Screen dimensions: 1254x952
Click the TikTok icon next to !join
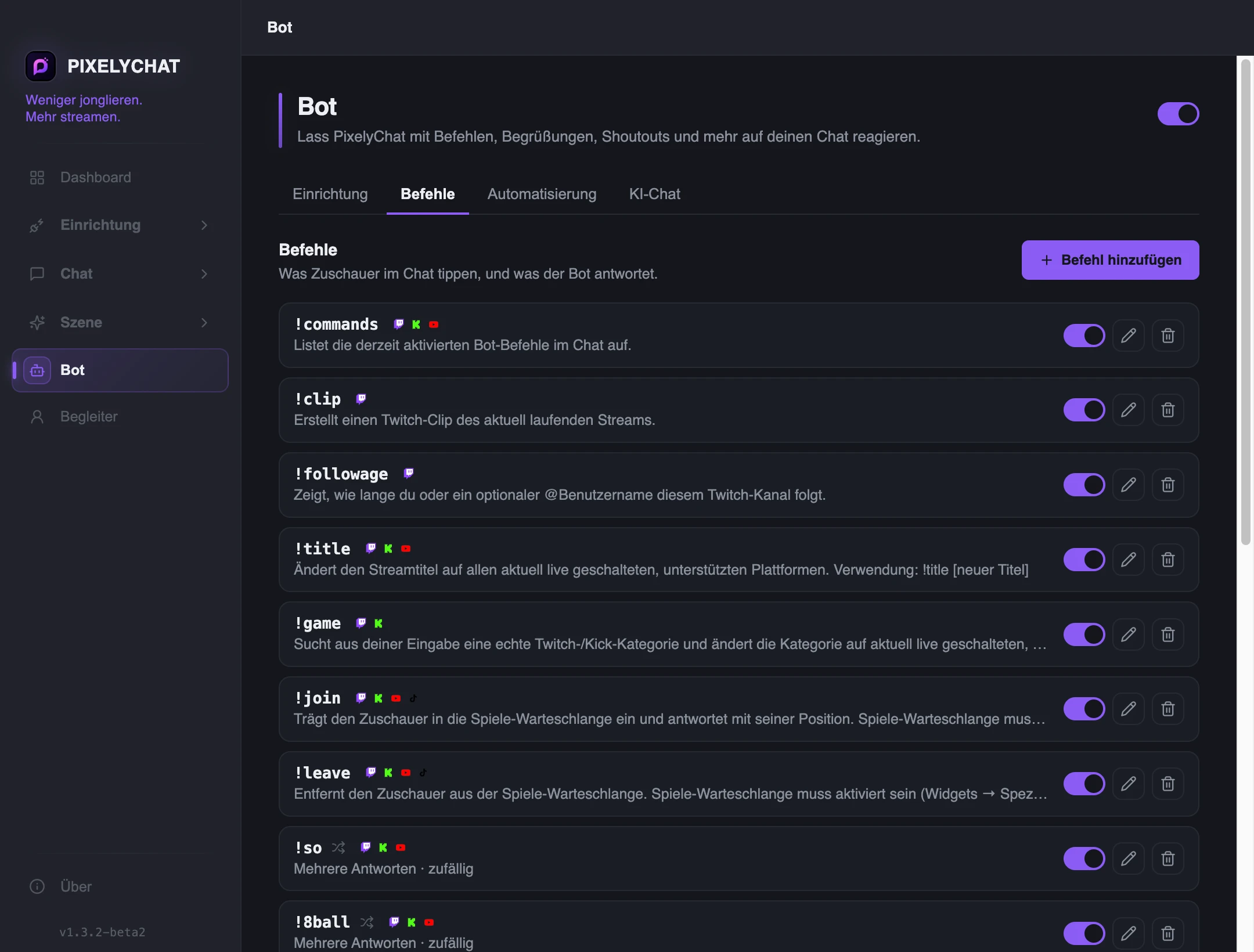[413, 698]
